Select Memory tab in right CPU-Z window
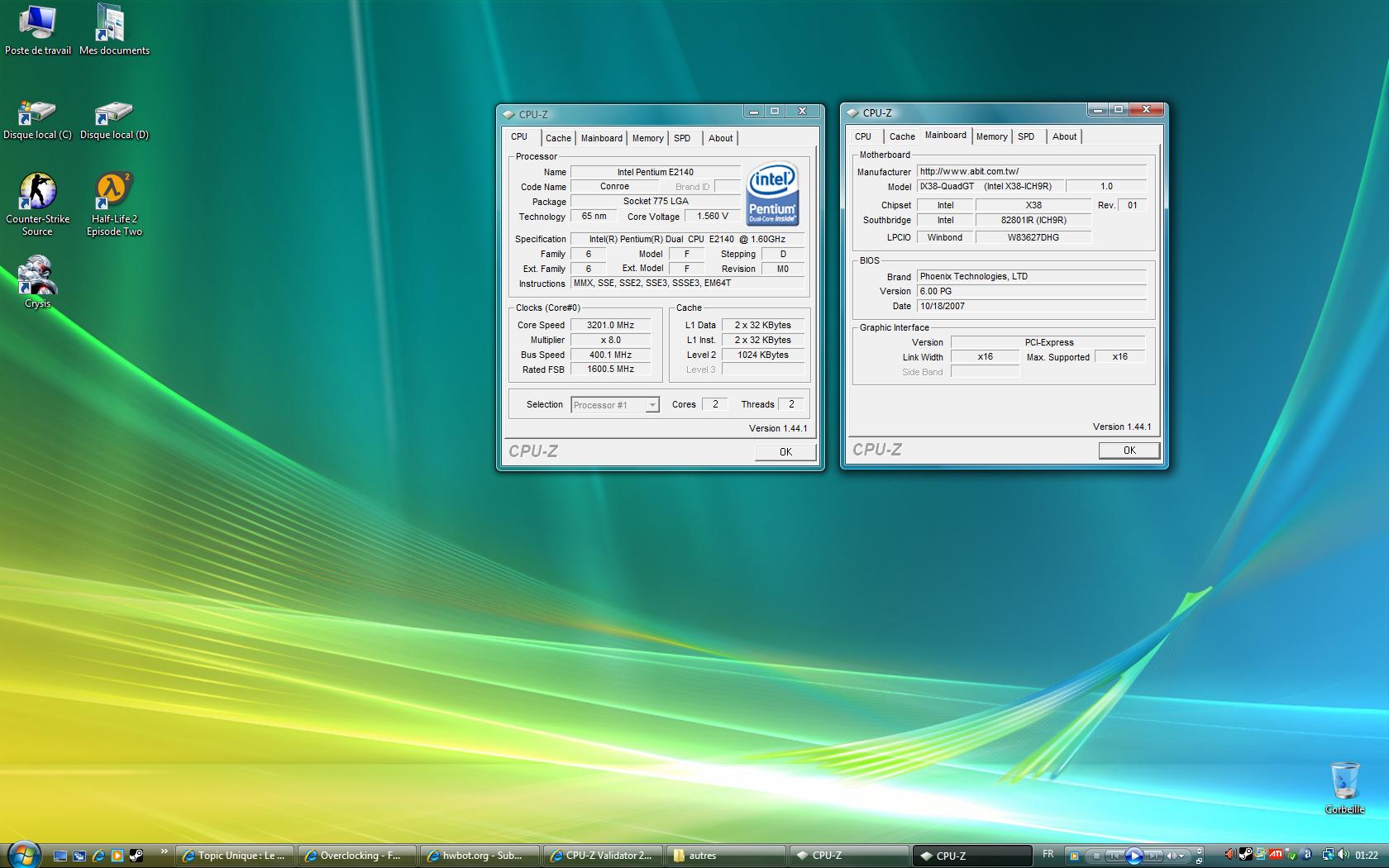Screen dimensions: 1389x868 (x=991, y=136)
